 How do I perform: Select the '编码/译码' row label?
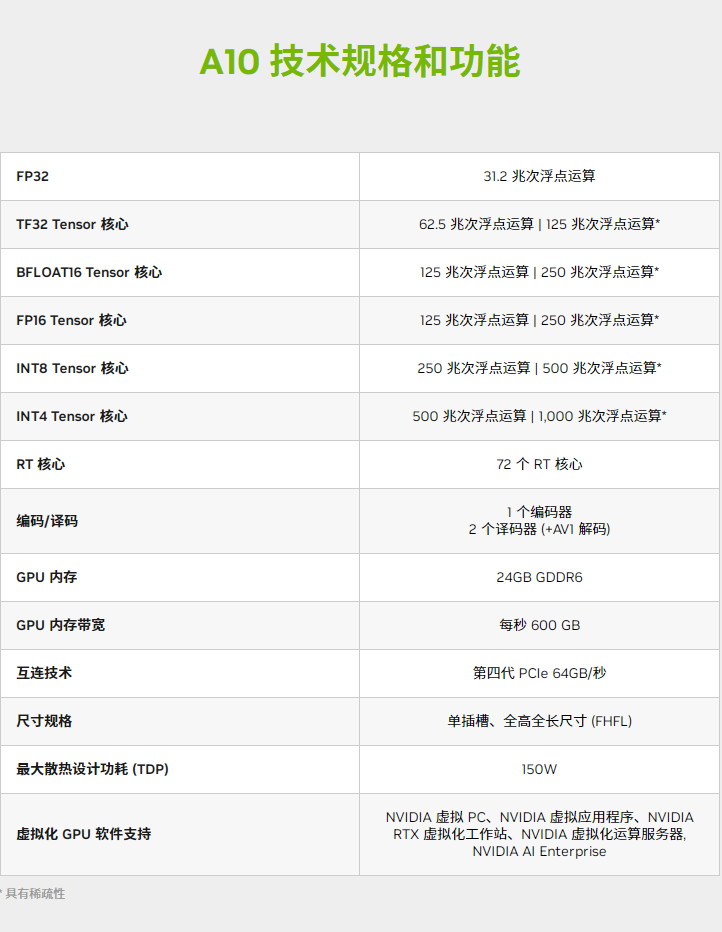(x=47, y=521)
